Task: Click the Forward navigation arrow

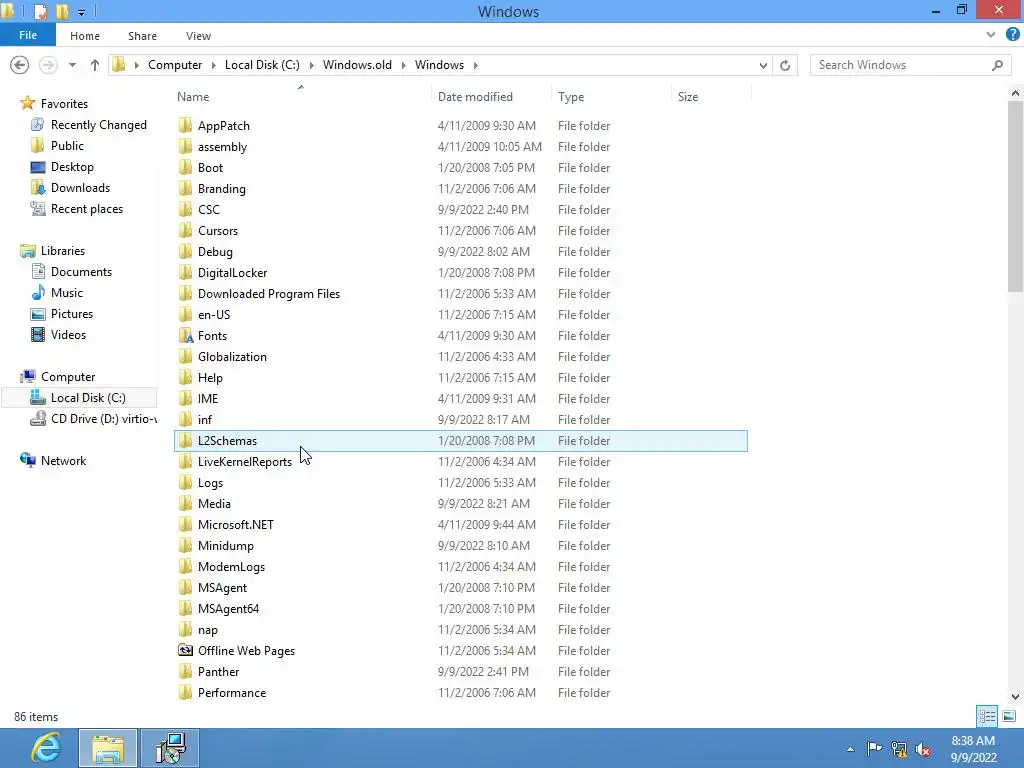Action: pos(48,65)
